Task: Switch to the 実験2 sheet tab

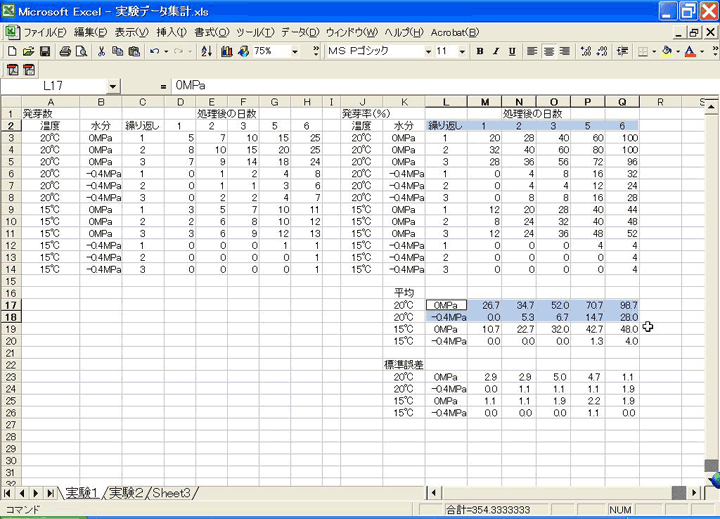Action: click(x=127, y=493)
